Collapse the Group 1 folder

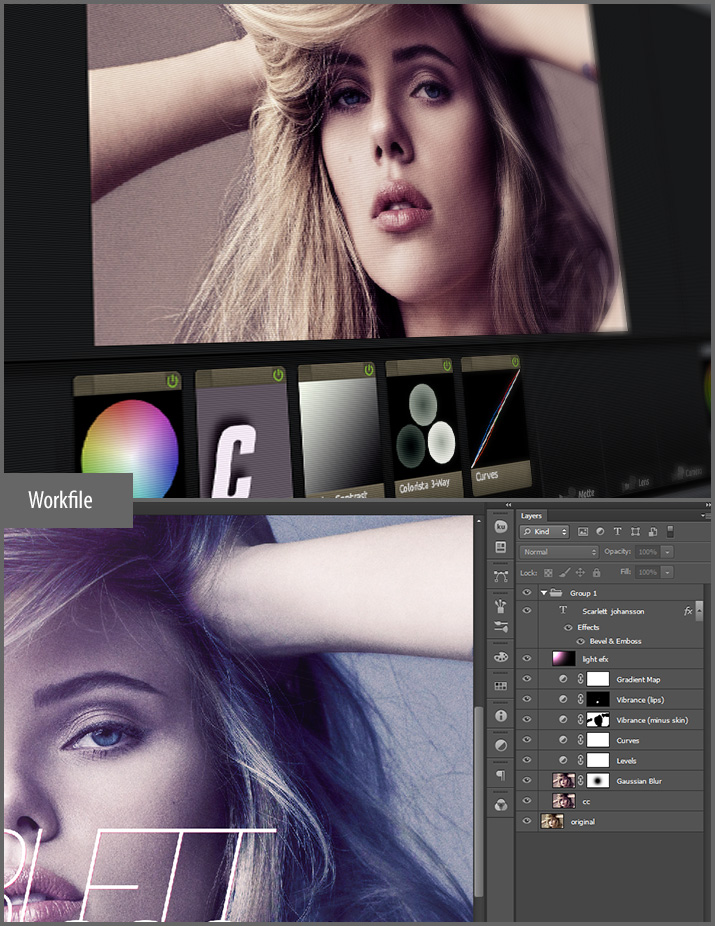click(x=544, y=593)
